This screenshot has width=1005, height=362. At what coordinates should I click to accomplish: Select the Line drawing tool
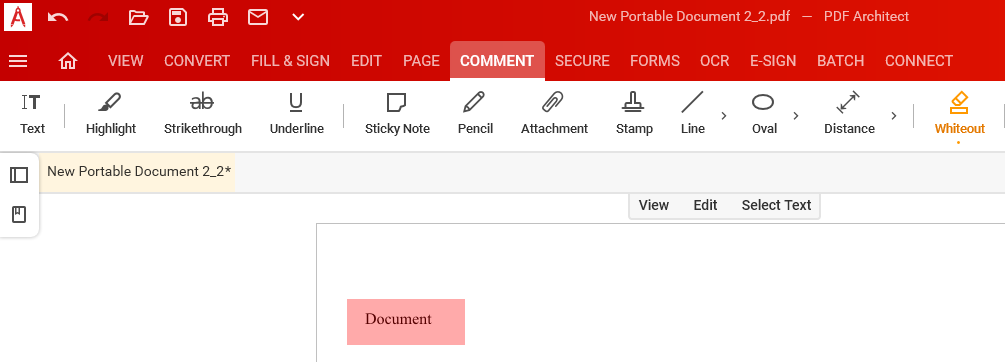(x=692, y=114)
